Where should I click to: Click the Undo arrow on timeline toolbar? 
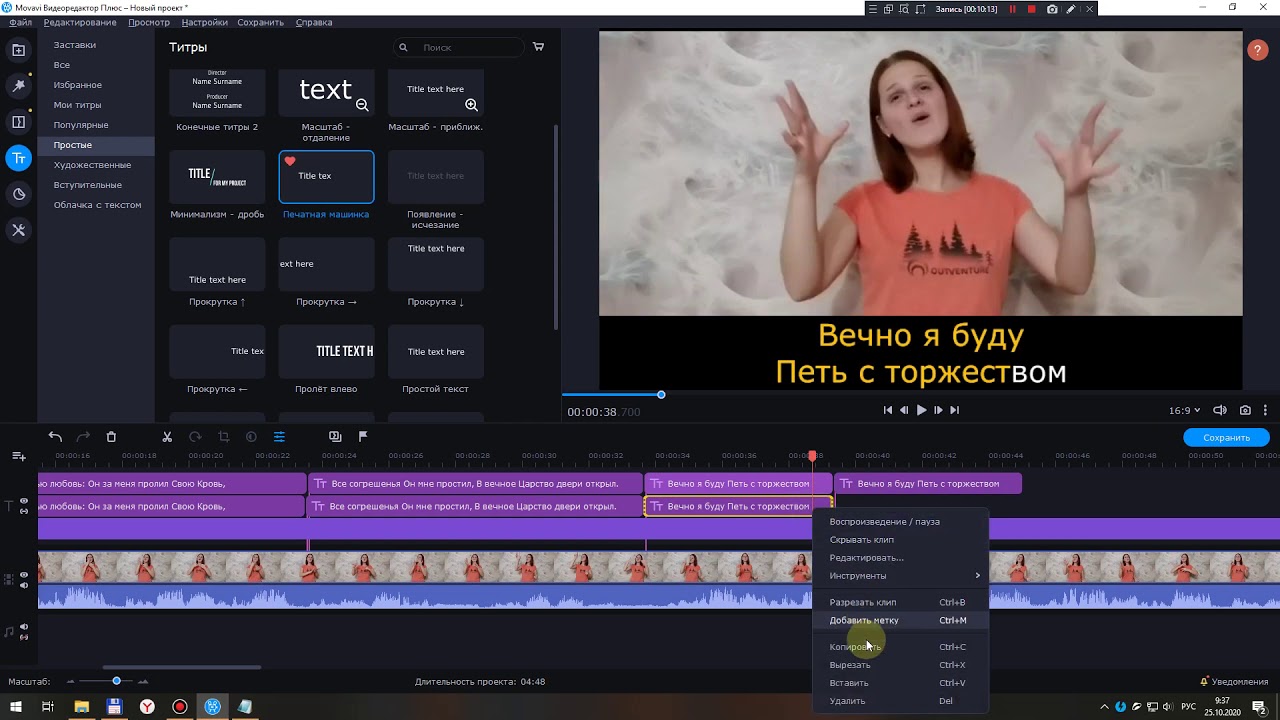(x=55, y=437)
